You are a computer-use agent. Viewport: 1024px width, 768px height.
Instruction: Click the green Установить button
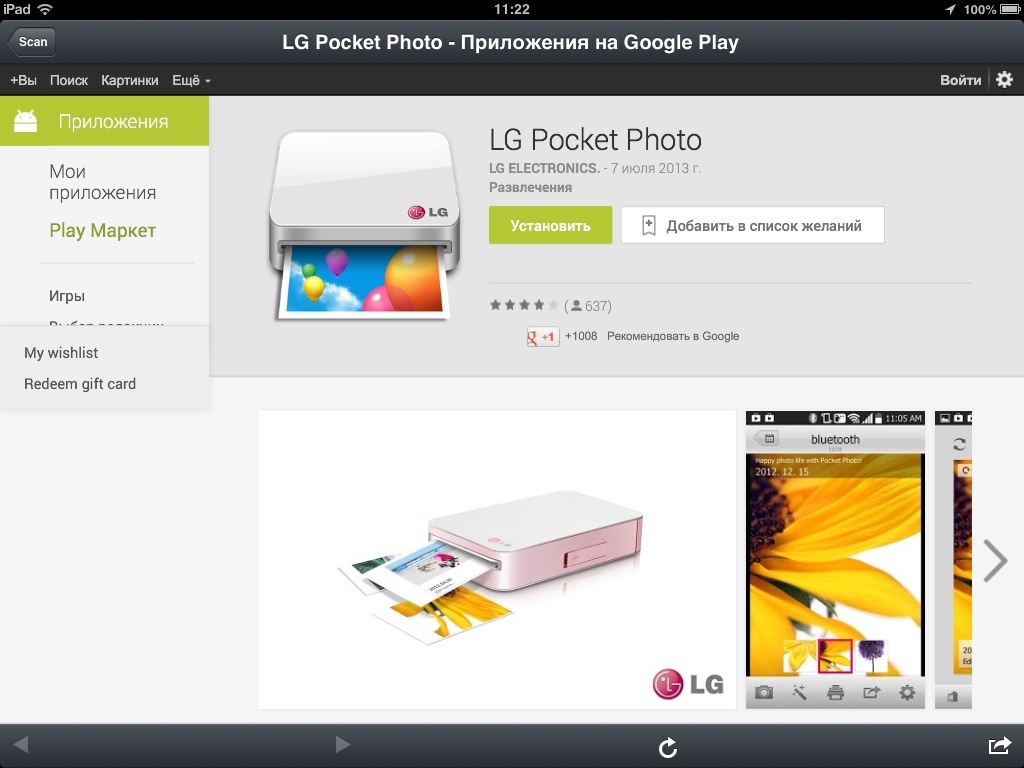pyautogui.click(x=550, y=226)
